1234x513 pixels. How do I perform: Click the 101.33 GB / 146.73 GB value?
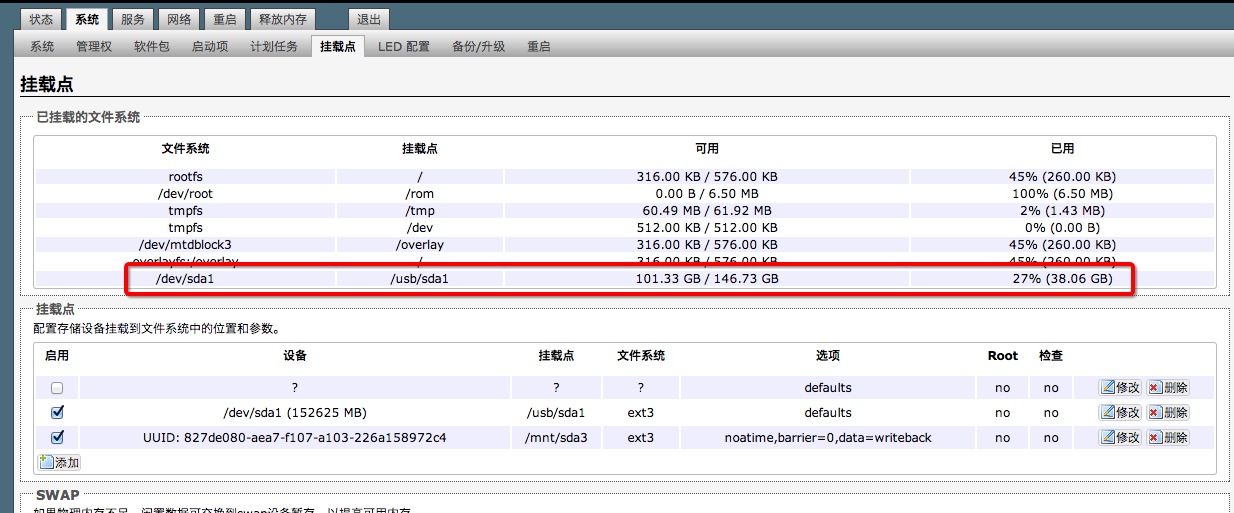[x=707, y=278]
